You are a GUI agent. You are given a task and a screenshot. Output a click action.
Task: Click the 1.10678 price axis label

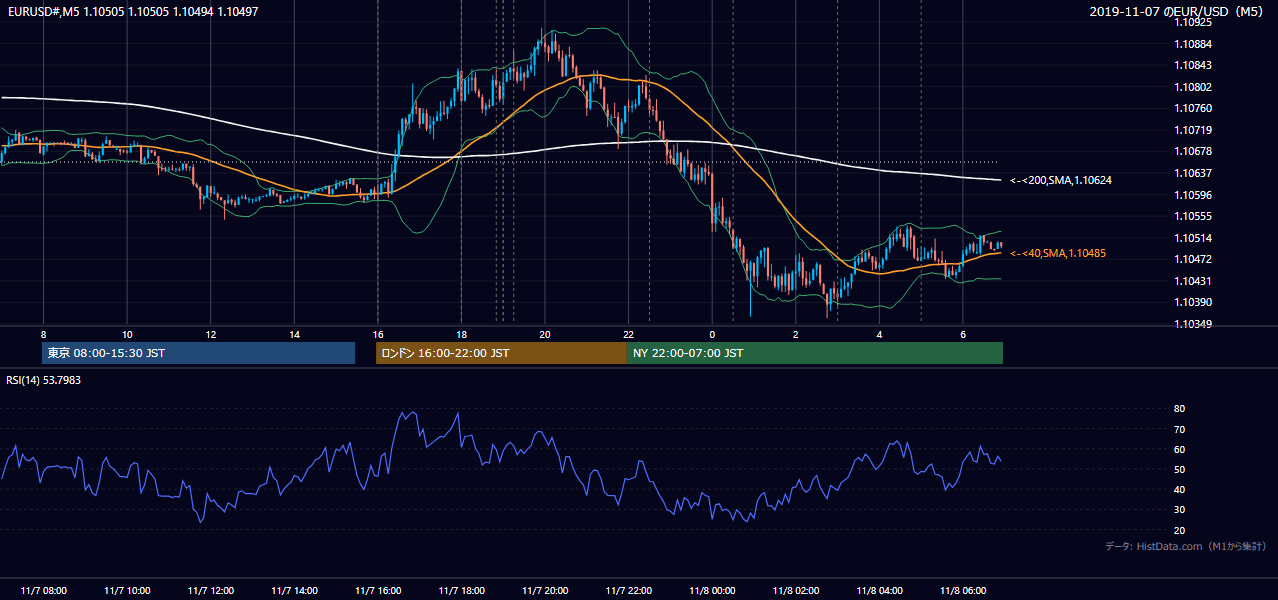pyautogui.click(x=1193, y=151)
